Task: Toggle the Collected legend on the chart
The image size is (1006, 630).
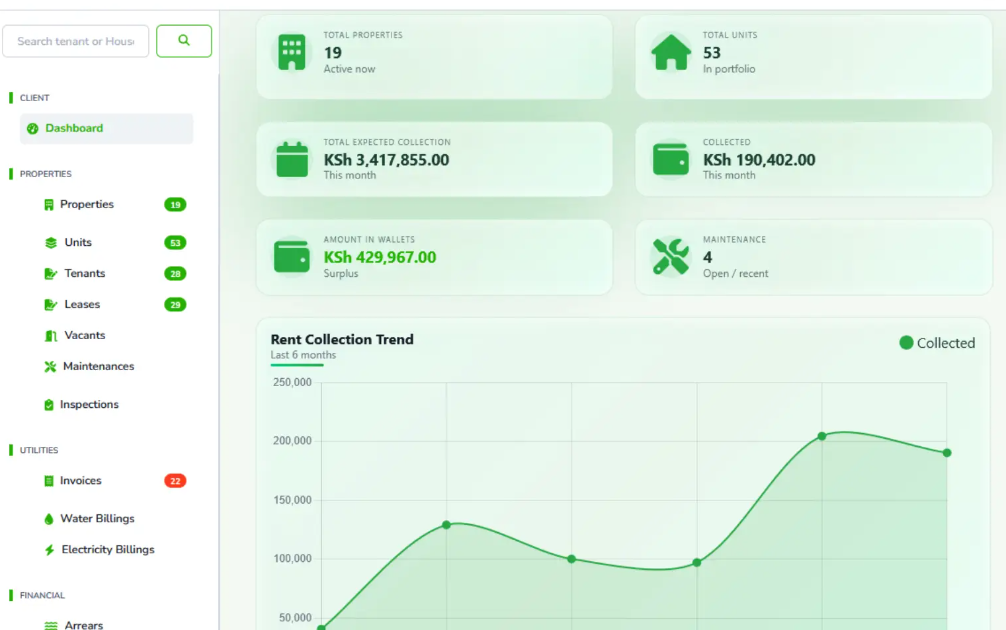Action: click(x=937, y=342)
